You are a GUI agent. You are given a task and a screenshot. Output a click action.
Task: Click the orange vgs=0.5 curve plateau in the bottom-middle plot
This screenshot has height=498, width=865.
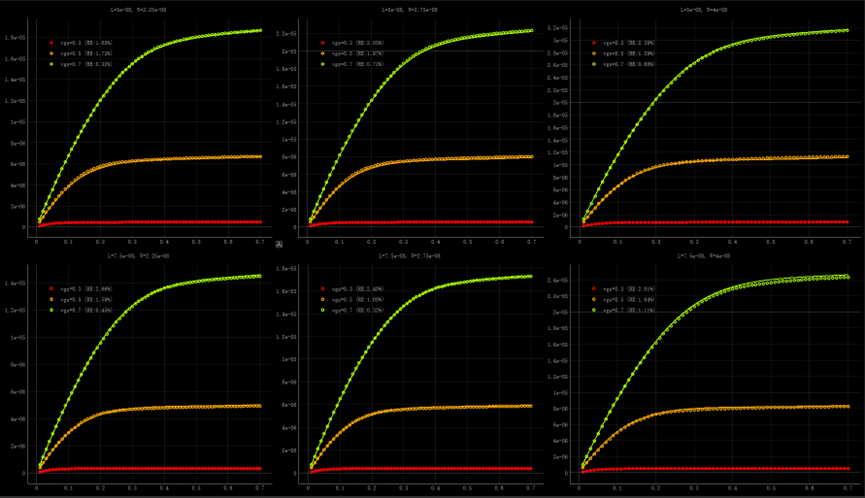coord(450,407)
